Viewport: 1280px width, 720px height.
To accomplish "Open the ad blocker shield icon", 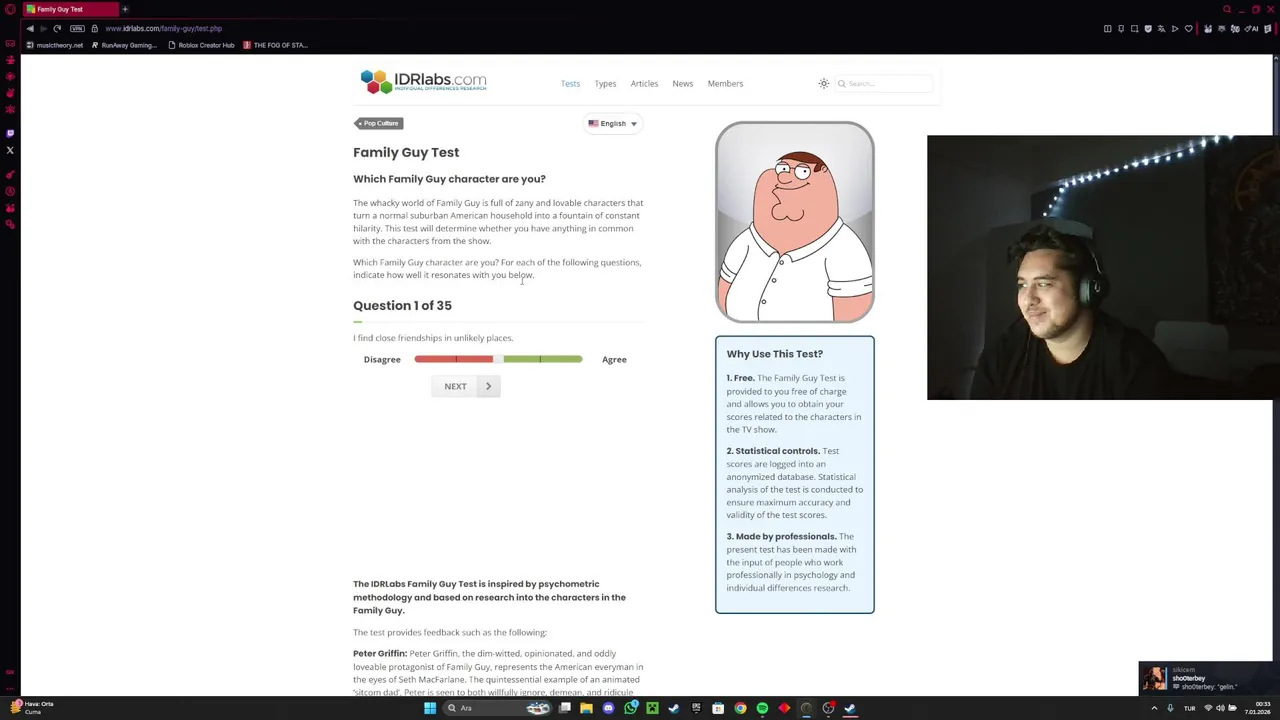I will click(x=1148, y=29).
